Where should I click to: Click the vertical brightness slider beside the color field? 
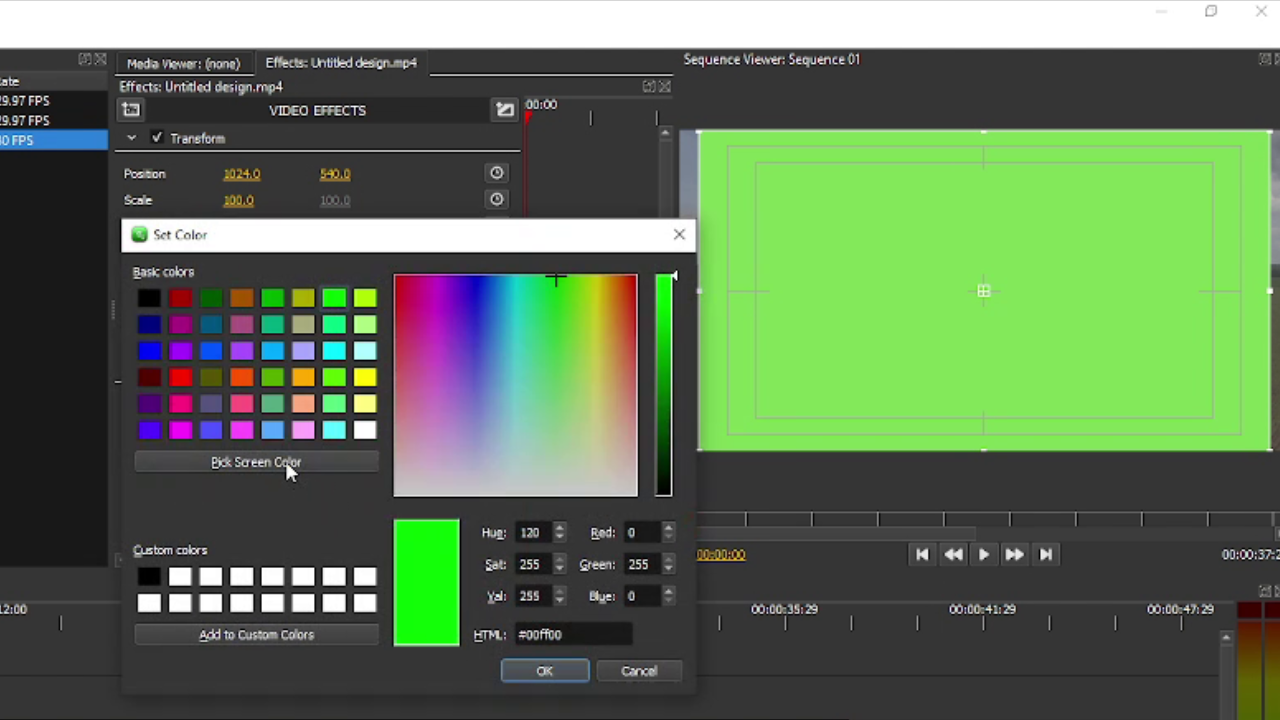coord(664,385)
